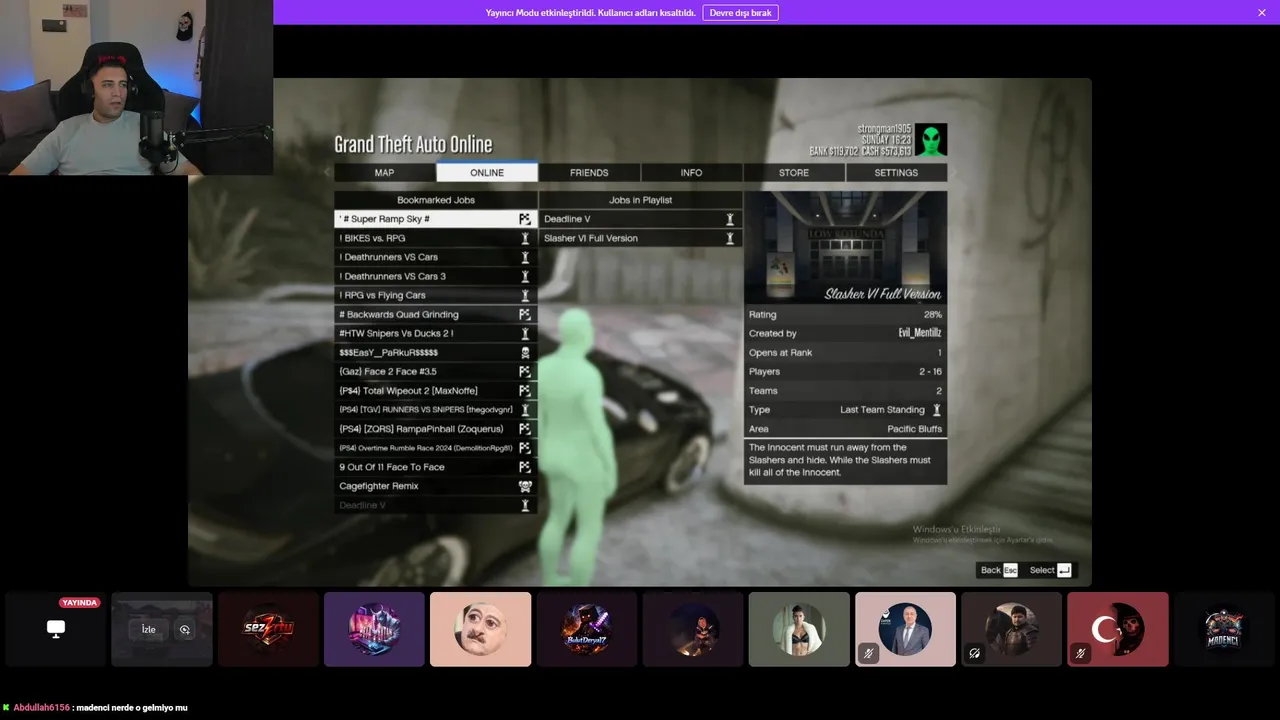1280x720 pixels.
Task: Click the streamer webcam video
Action: (136, 88)
